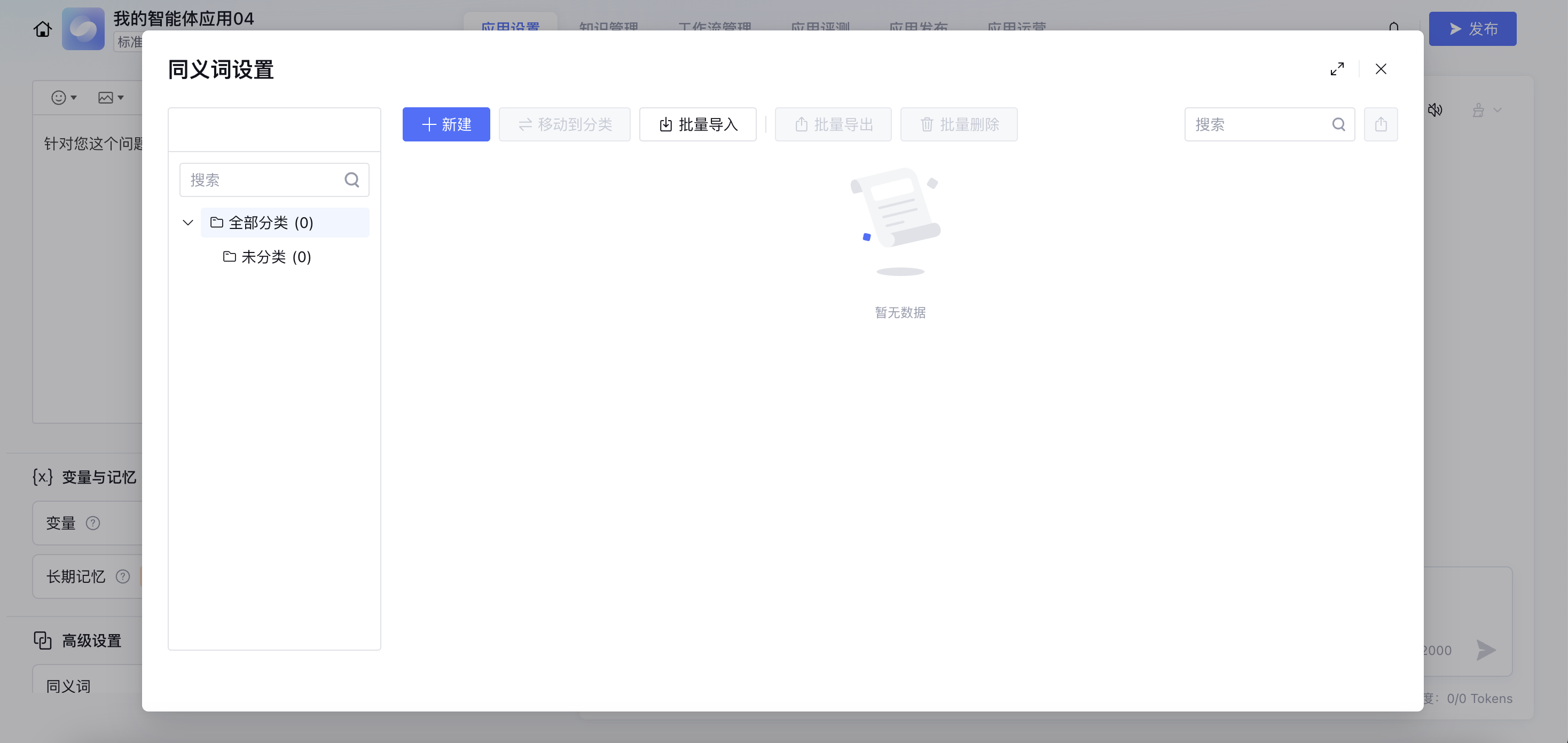Expand the synonym settings dialog to fullscreen
Screen dimensions: 1568x743
[1337, 69]
